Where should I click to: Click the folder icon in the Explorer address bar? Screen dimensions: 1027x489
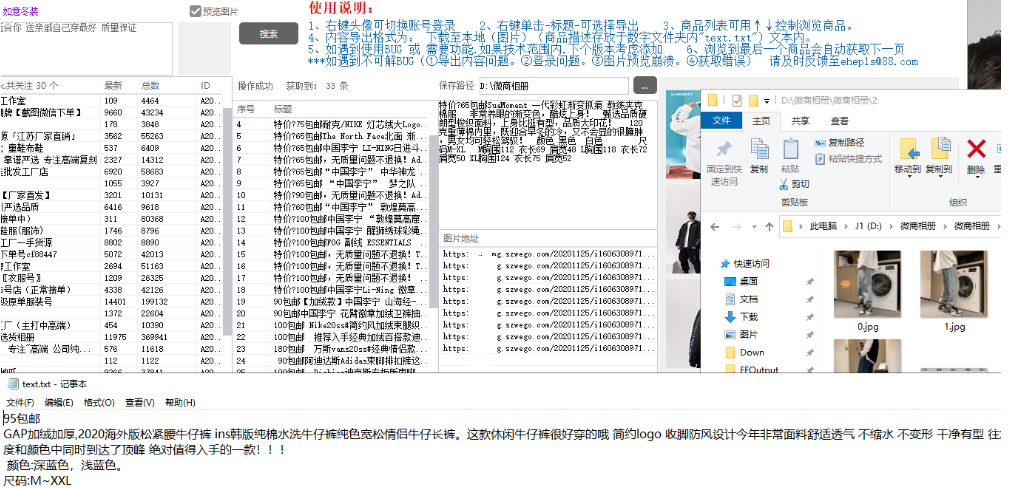pos(788,226)
